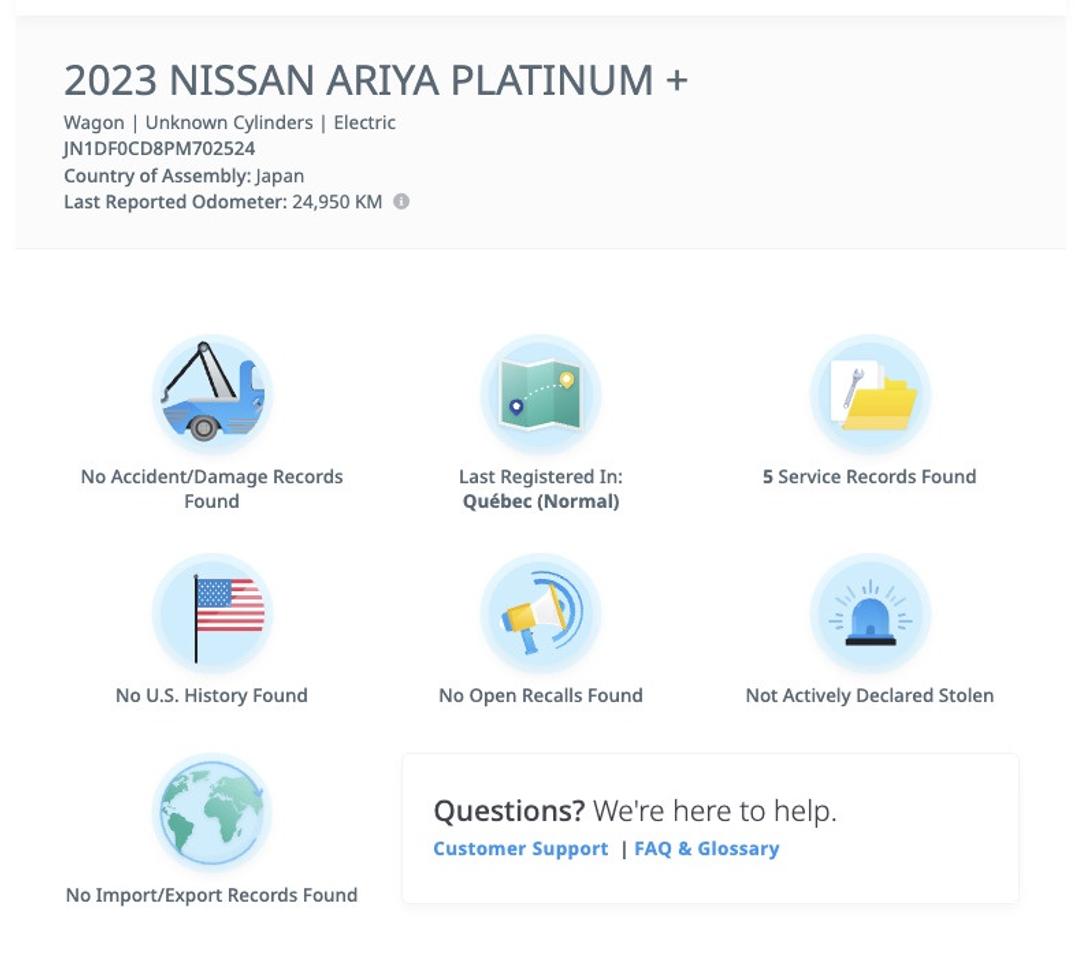Click the No Import/Export Records Found label
This screenshot has width=1089, height=960.
pos(212,895)
